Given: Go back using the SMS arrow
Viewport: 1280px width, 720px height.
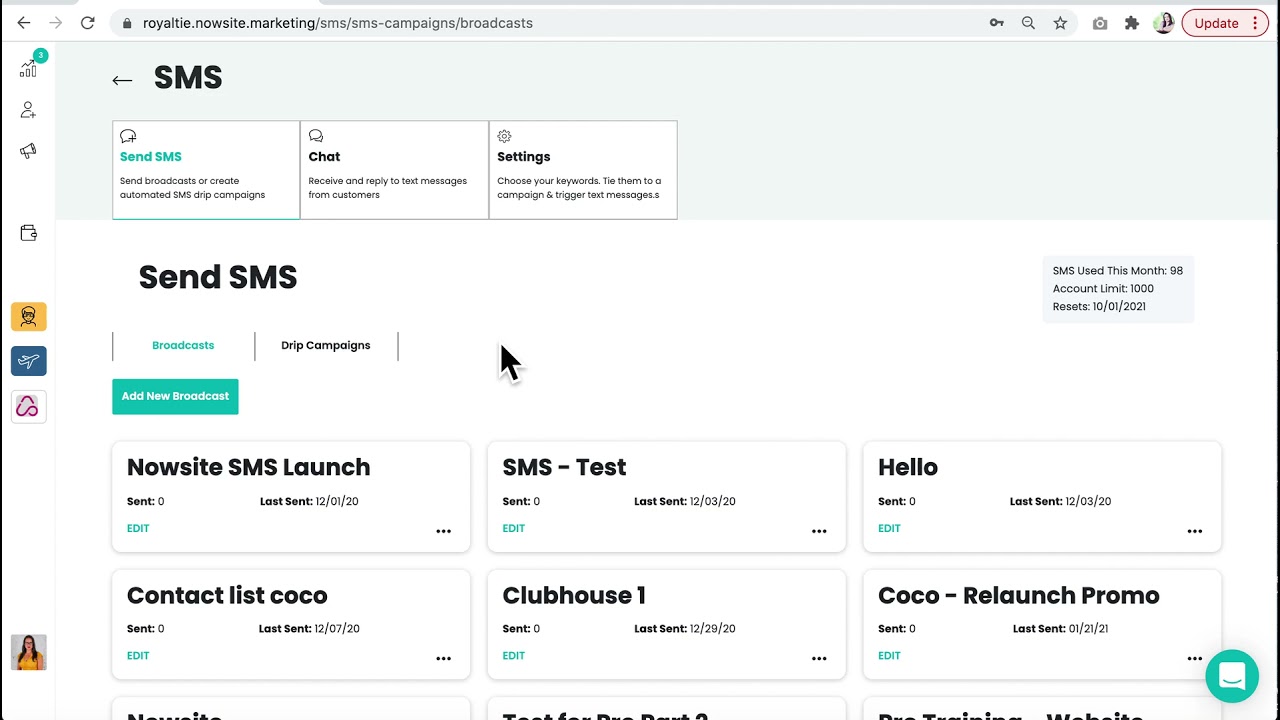Looking at the screenshot, I should [122, 80].
